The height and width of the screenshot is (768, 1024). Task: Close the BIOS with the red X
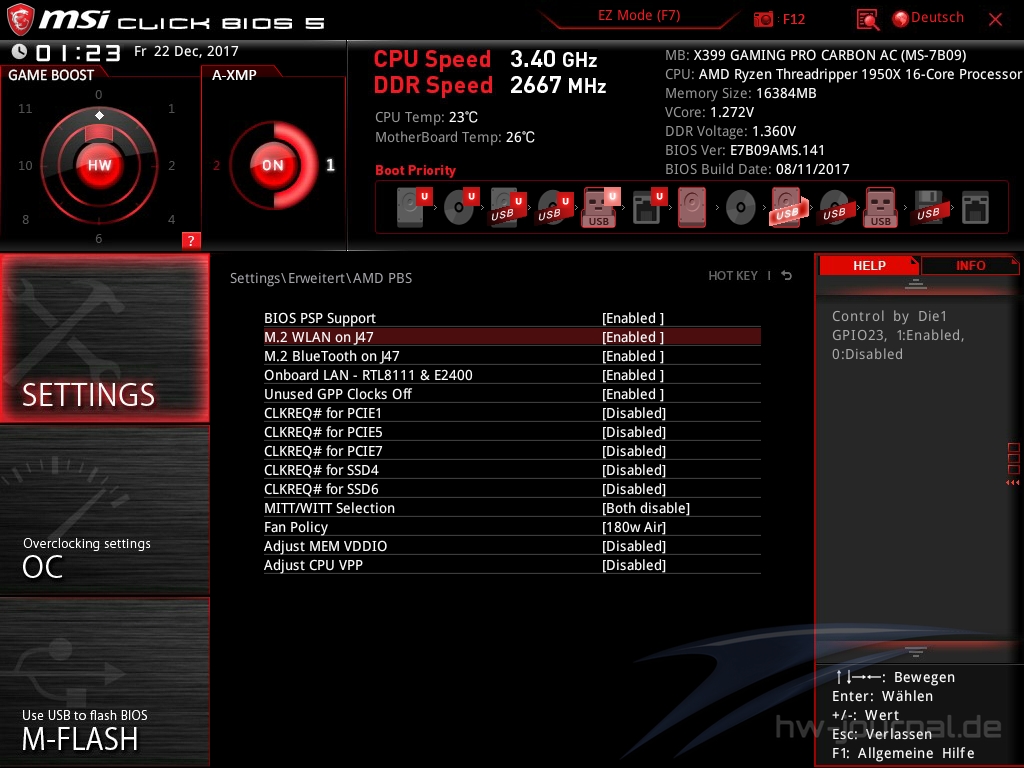(x=995, y=19)
